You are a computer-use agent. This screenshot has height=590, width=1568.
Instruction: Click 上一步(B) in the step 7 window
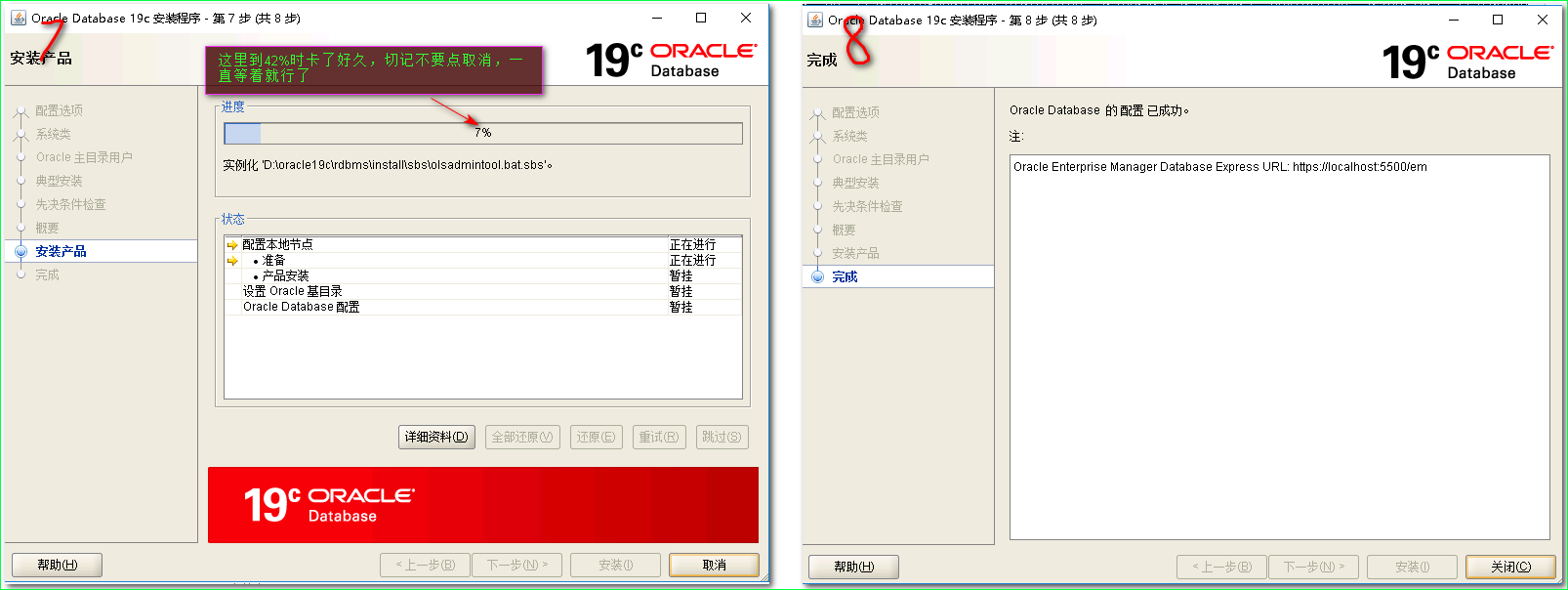(425, 565)
